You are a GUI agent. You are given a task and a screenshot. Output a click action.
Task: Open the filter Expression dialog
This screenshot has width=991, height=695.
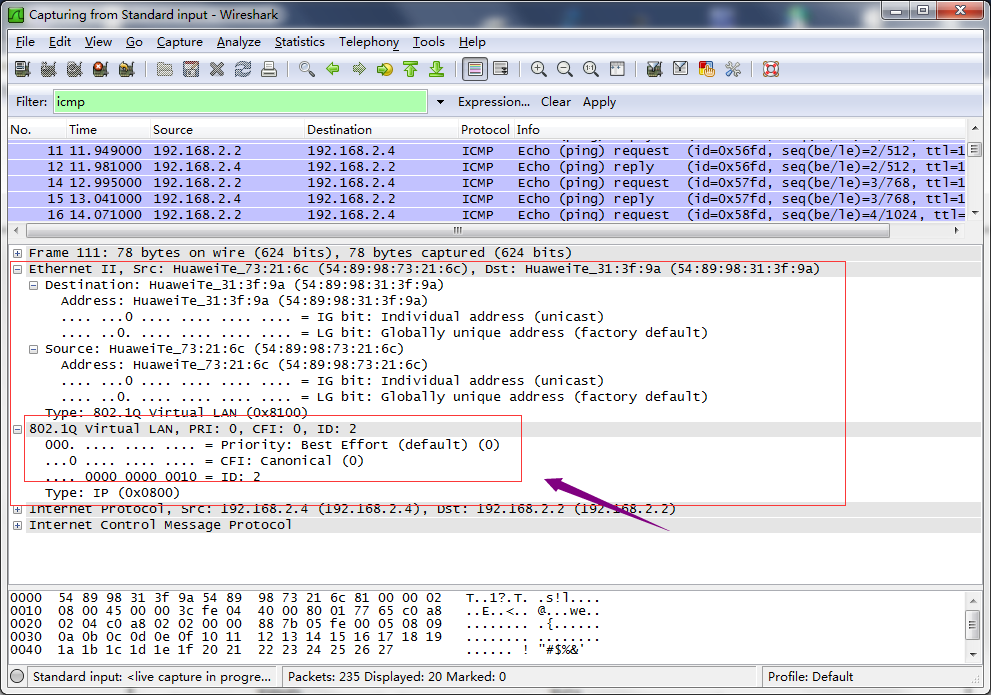pyautogui.click(x=494, y=102)
